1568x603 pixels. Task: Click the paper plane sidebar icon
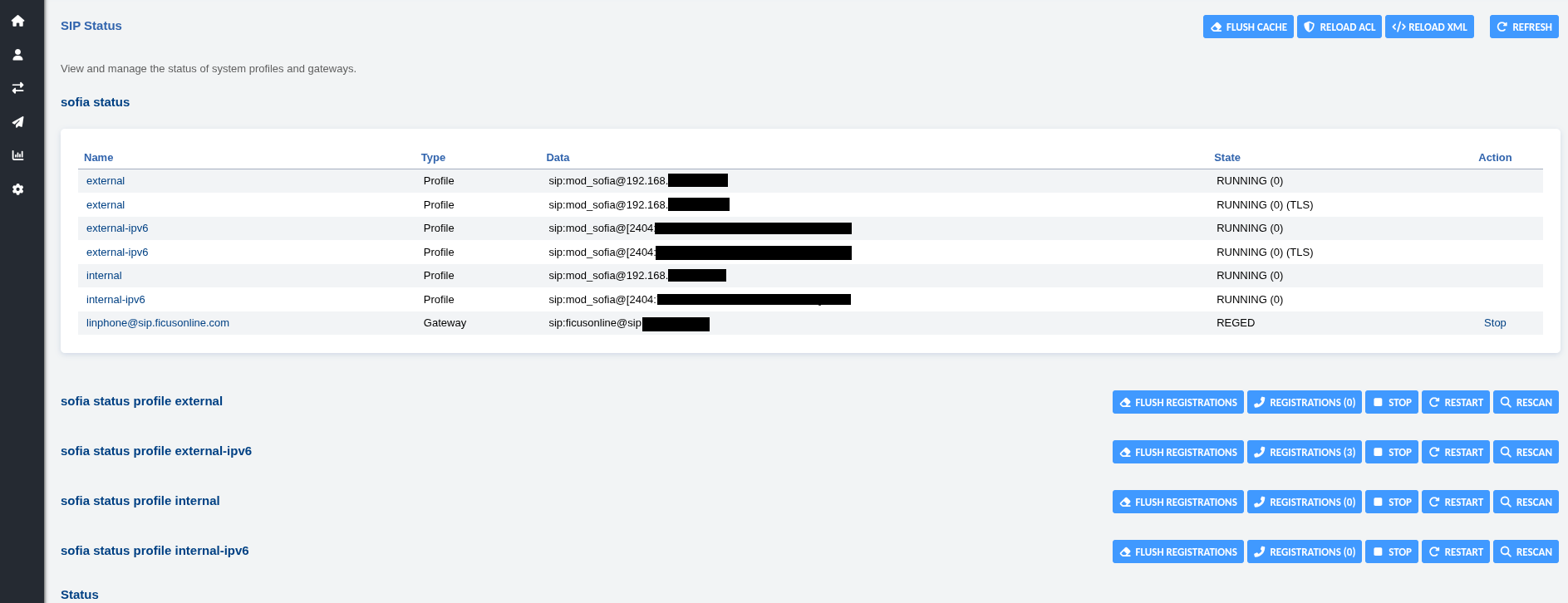(x=17, y=122)
